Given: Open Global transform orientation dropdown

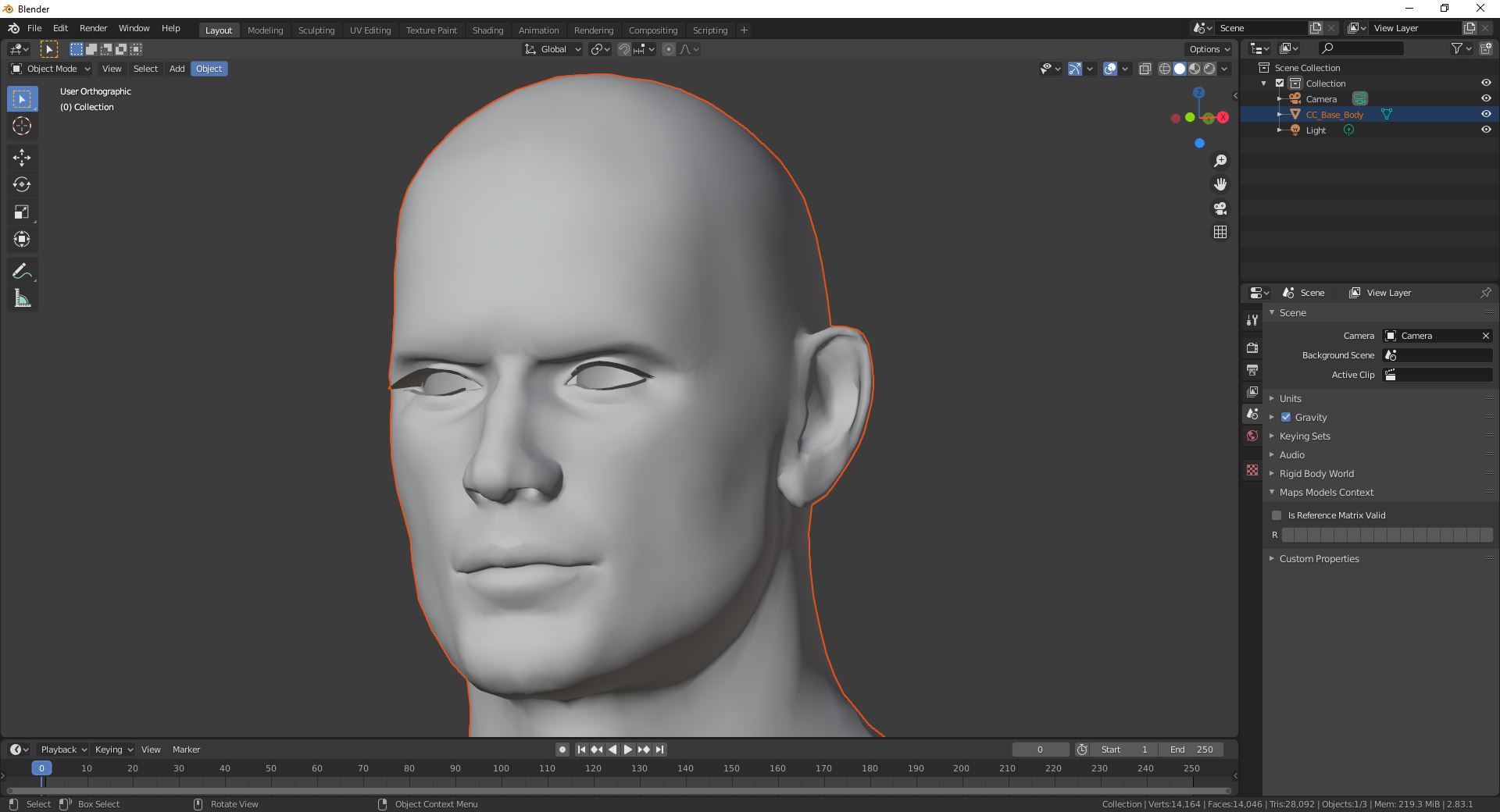Looking at the screenshot, I should pos(553,49).
